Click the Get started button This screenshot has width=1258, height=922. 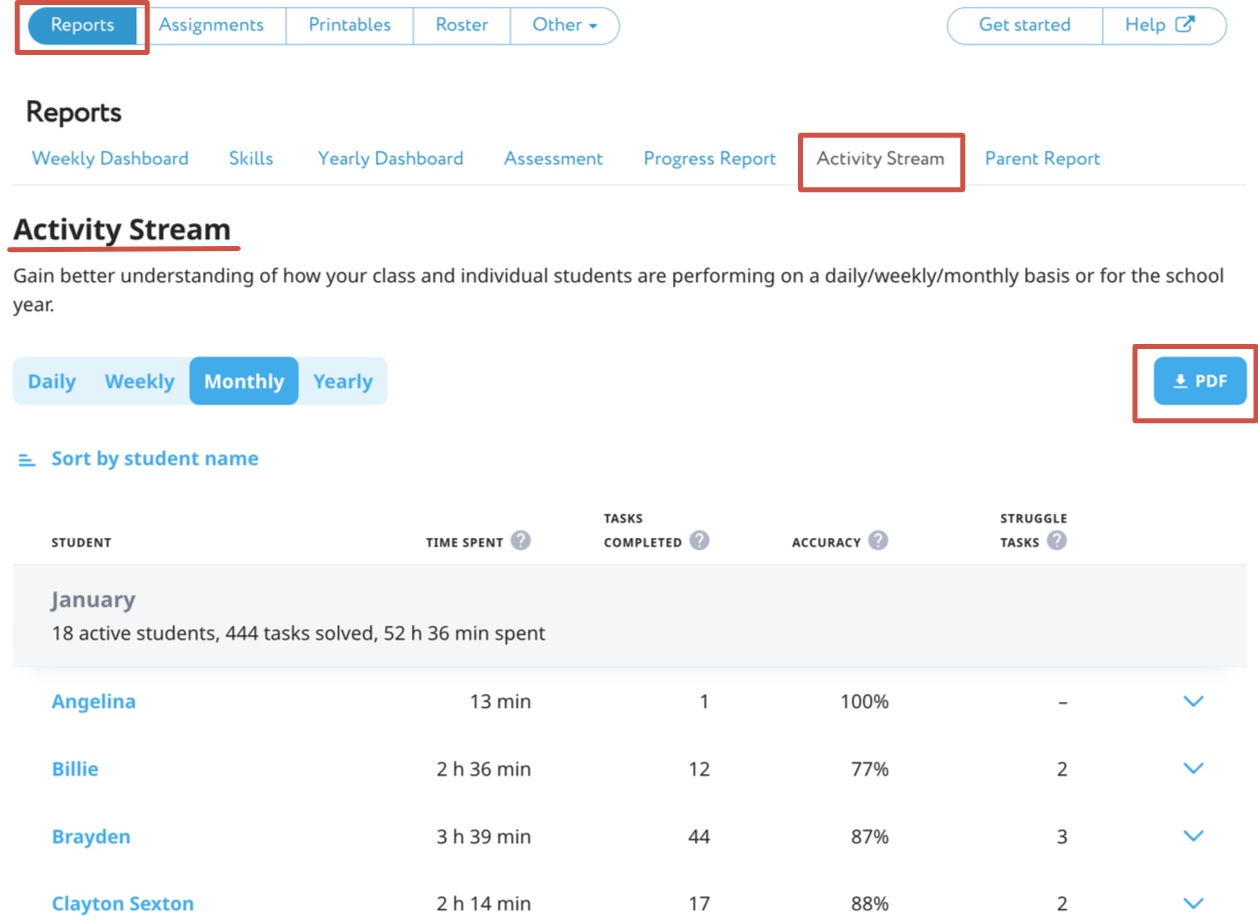pos(1024,26)
